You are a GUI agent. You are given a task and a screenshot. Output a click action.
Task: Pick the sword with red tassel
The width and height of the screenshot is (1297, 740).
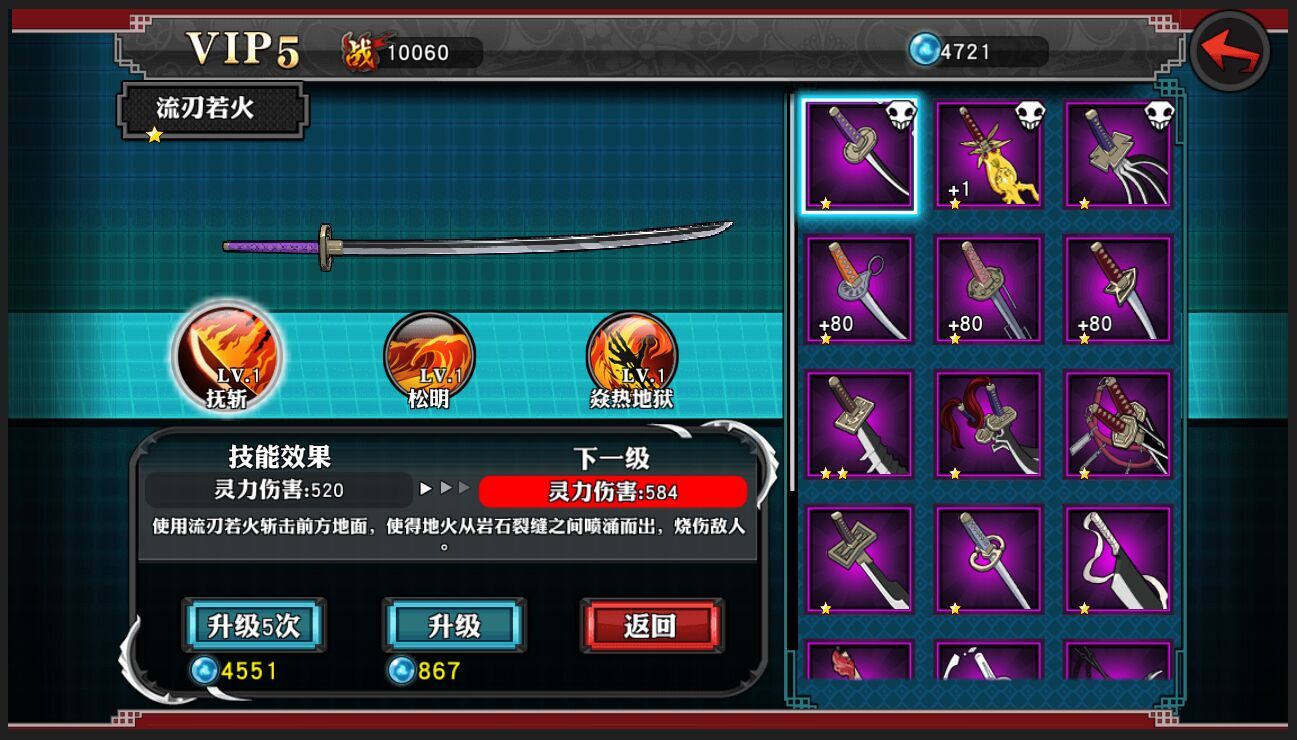[x=989, y=425]
